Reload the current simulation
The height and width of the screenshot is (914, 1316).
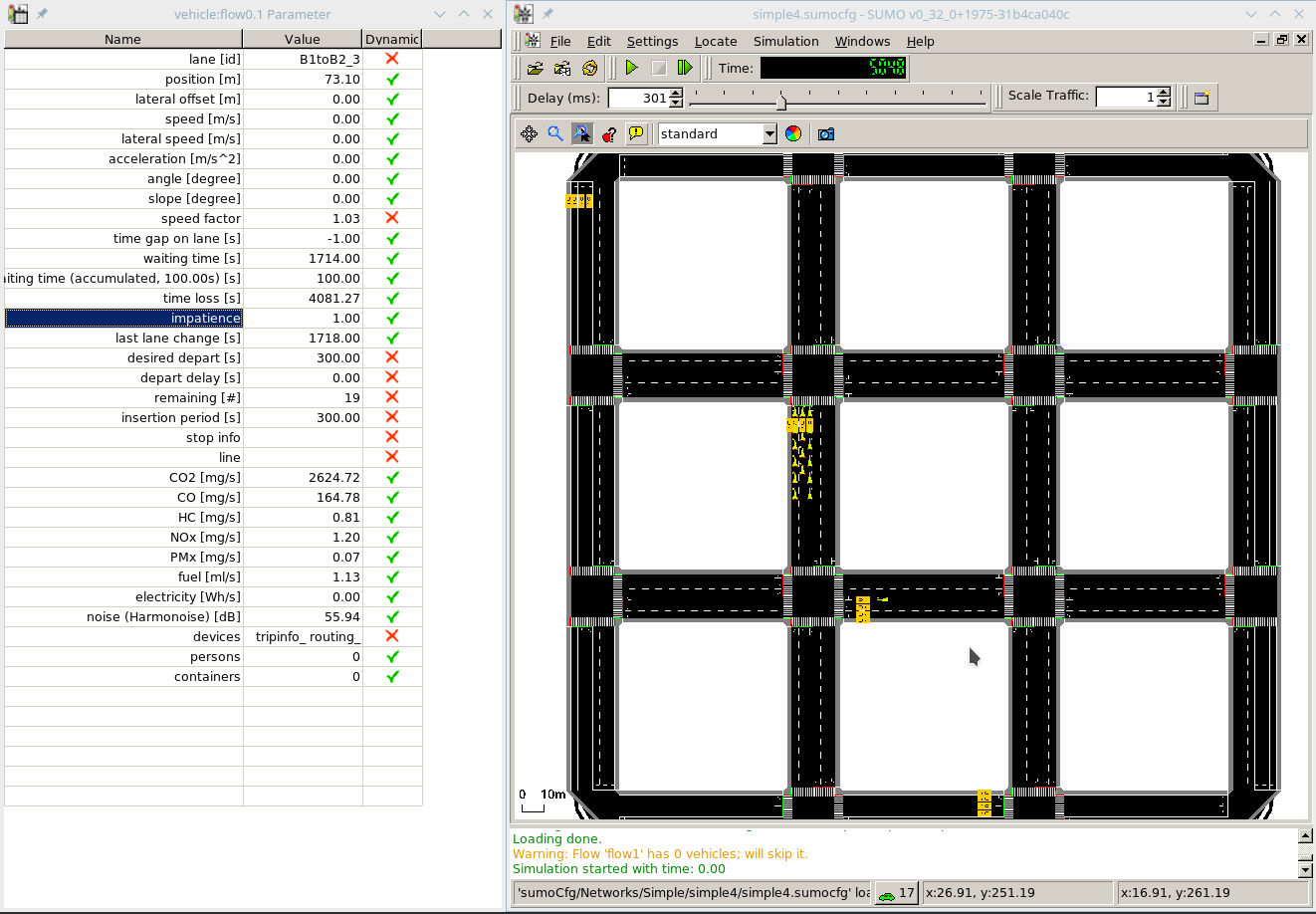click(589, 68)
